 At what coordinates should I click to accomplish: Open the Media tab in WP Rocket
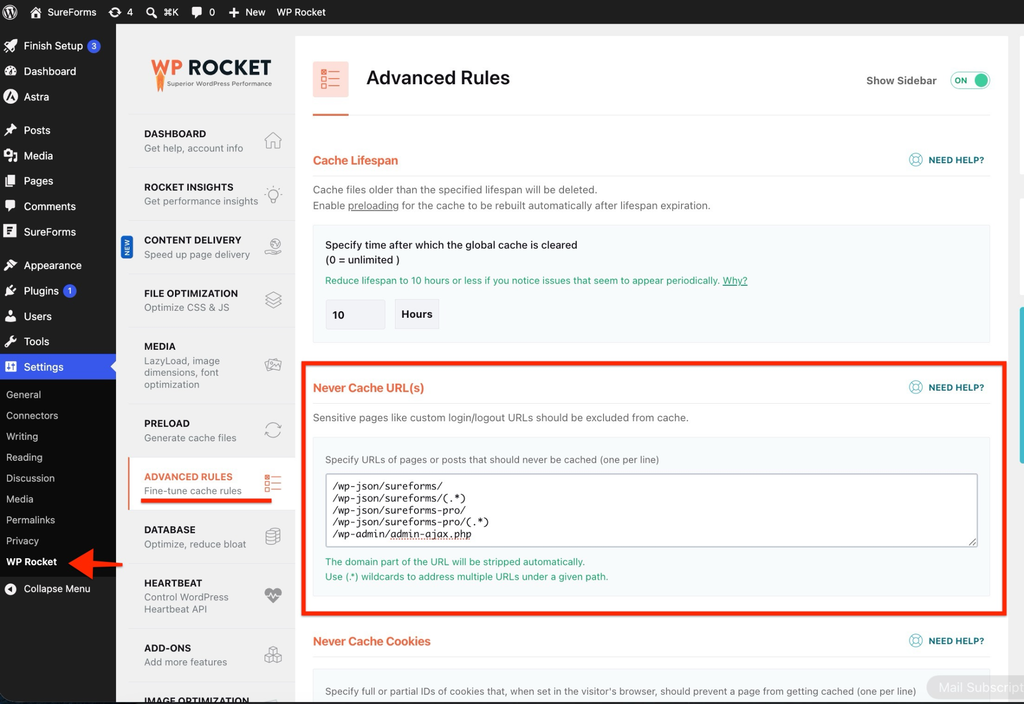tap(211, 365)
